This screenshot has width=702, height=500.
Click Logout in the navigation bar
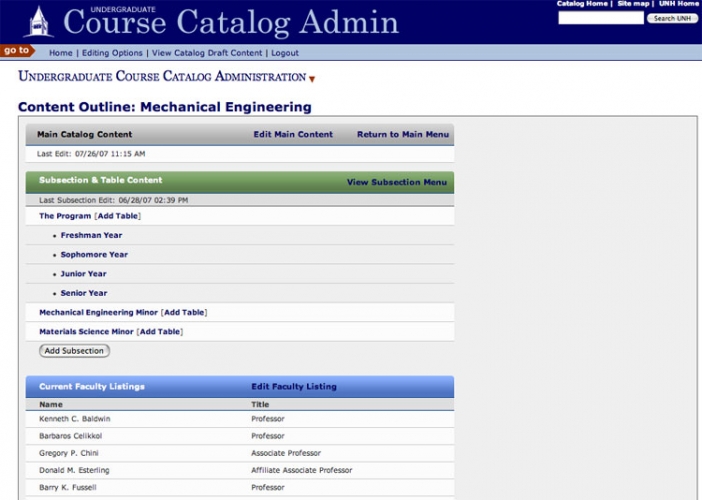tap(285, 53)
